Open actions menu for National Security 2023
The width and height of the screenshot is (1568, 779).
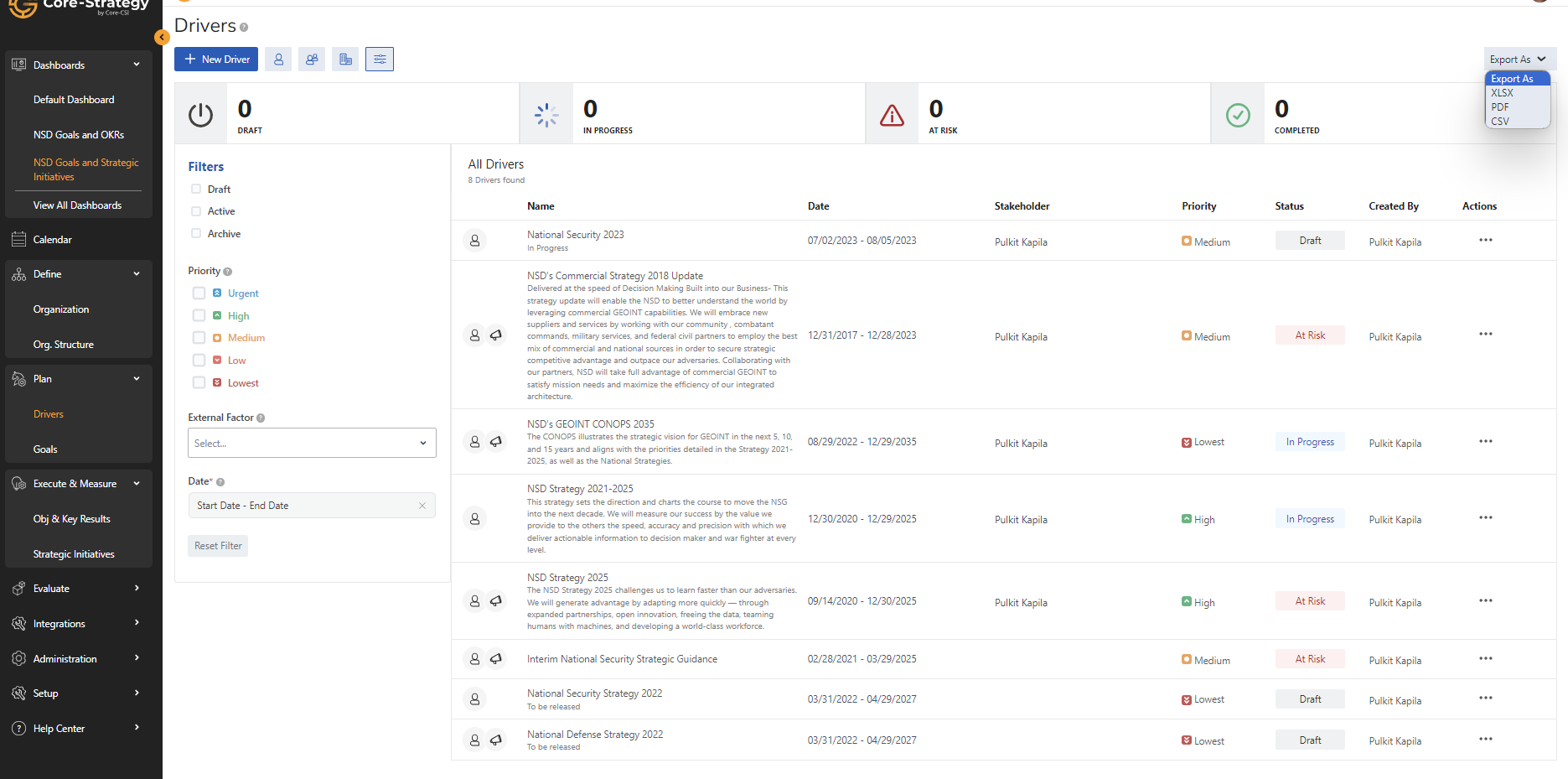point(1485,241)
